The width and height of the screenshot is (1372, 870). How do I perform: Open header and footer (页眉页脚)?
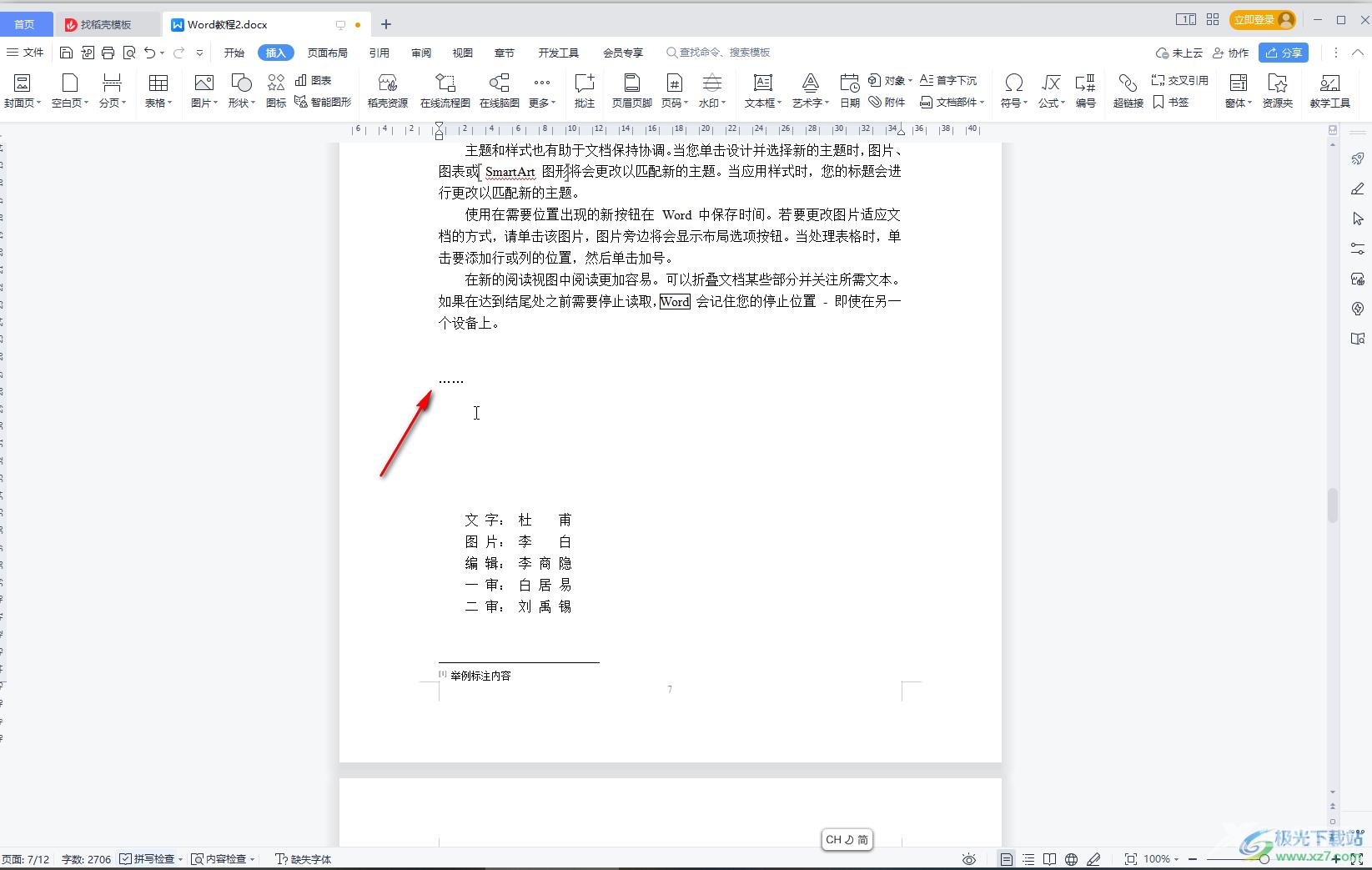click(x=632, y=91)
